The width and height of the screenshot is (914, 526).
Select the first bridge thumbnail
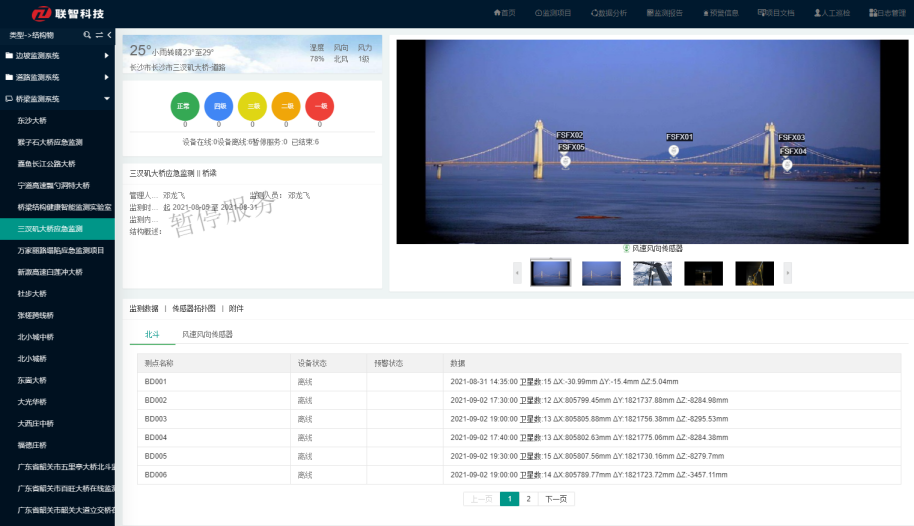pos(550,273)
